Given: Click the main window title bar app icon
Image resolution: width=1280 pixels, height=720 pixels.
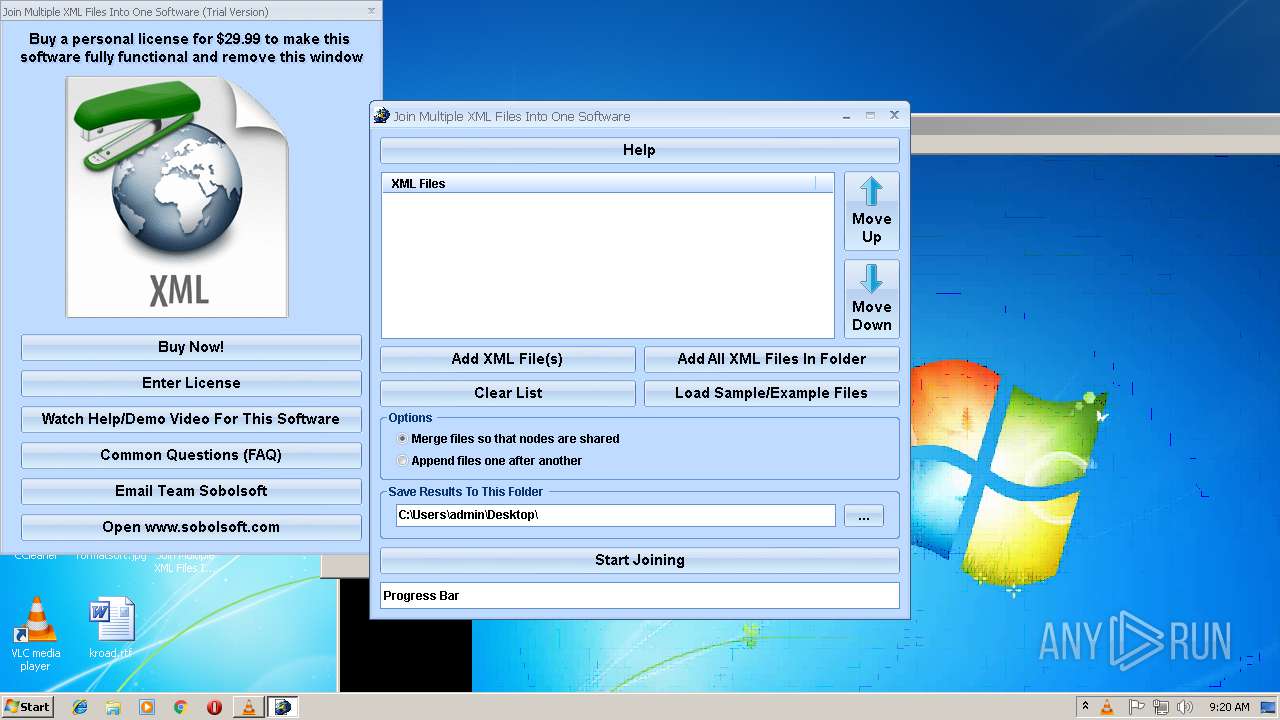Looking at the screenshot, I should [x=381, y=116].
